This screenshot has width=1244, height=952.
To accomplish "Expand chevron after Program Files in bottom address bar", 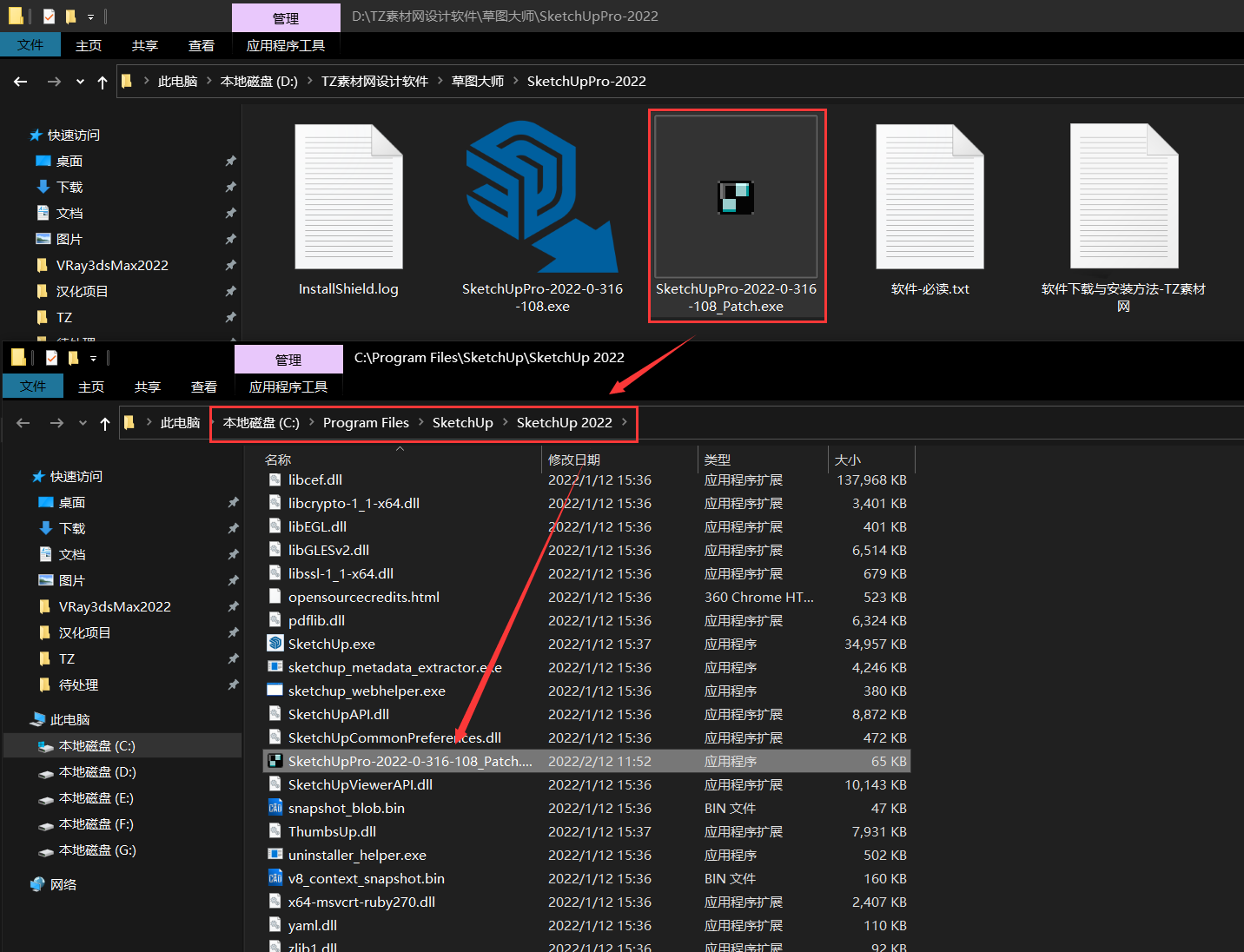I will pyautogui.click(x=421, y=422).
